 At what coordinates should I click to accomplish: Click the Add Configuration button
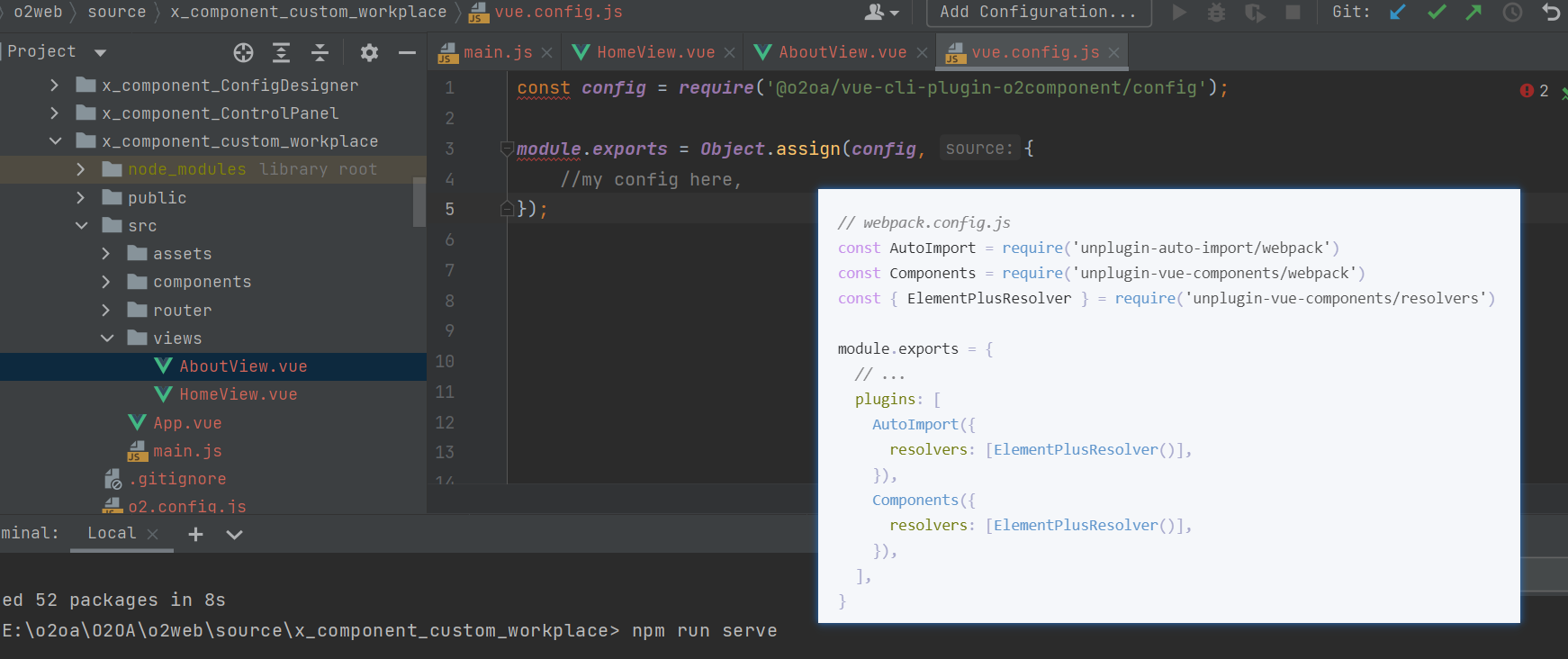(1037, 13)
